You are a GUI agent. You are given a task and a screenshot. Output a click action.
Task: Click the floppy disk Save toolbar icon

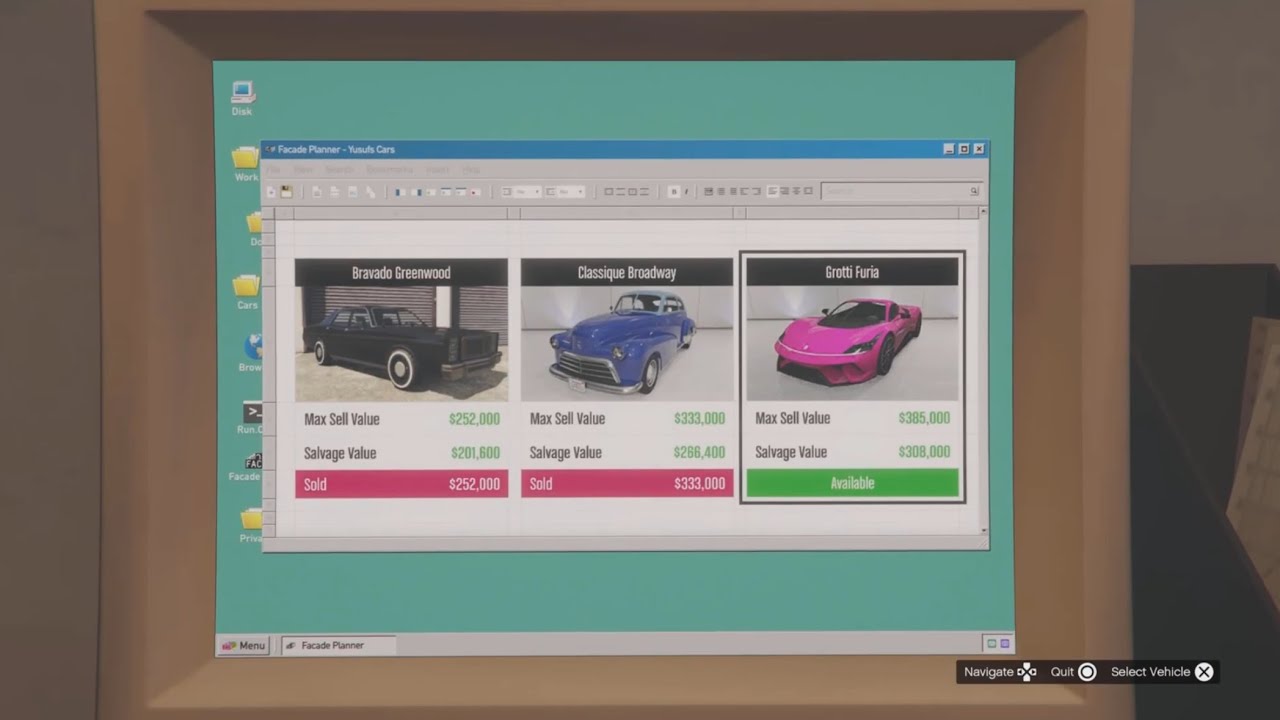click(x=286, y=191)
